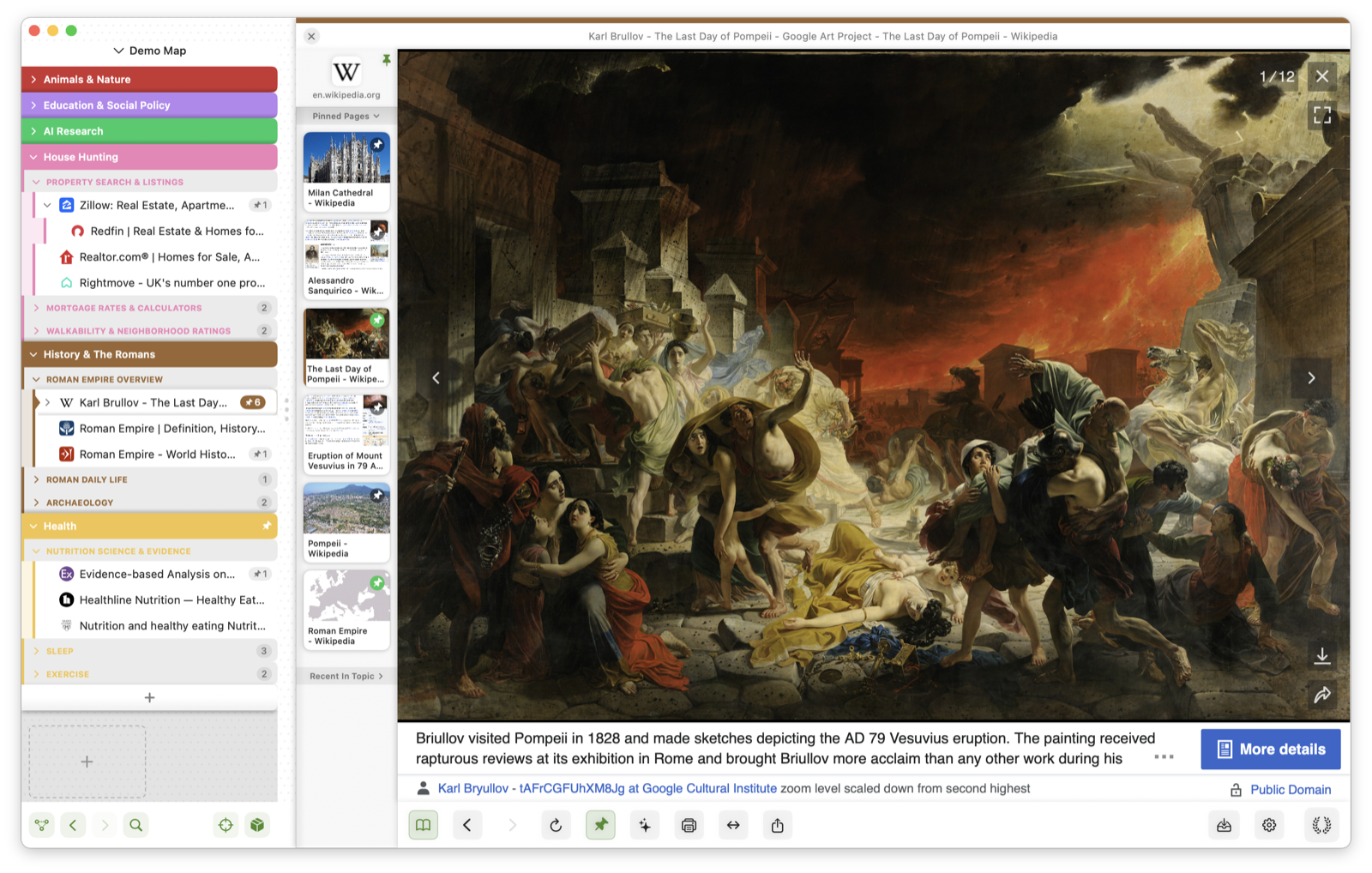1372x873 pixels.
Task: Expand Mortgage Rates & Calculators section
Action: (x=36, y=308)
